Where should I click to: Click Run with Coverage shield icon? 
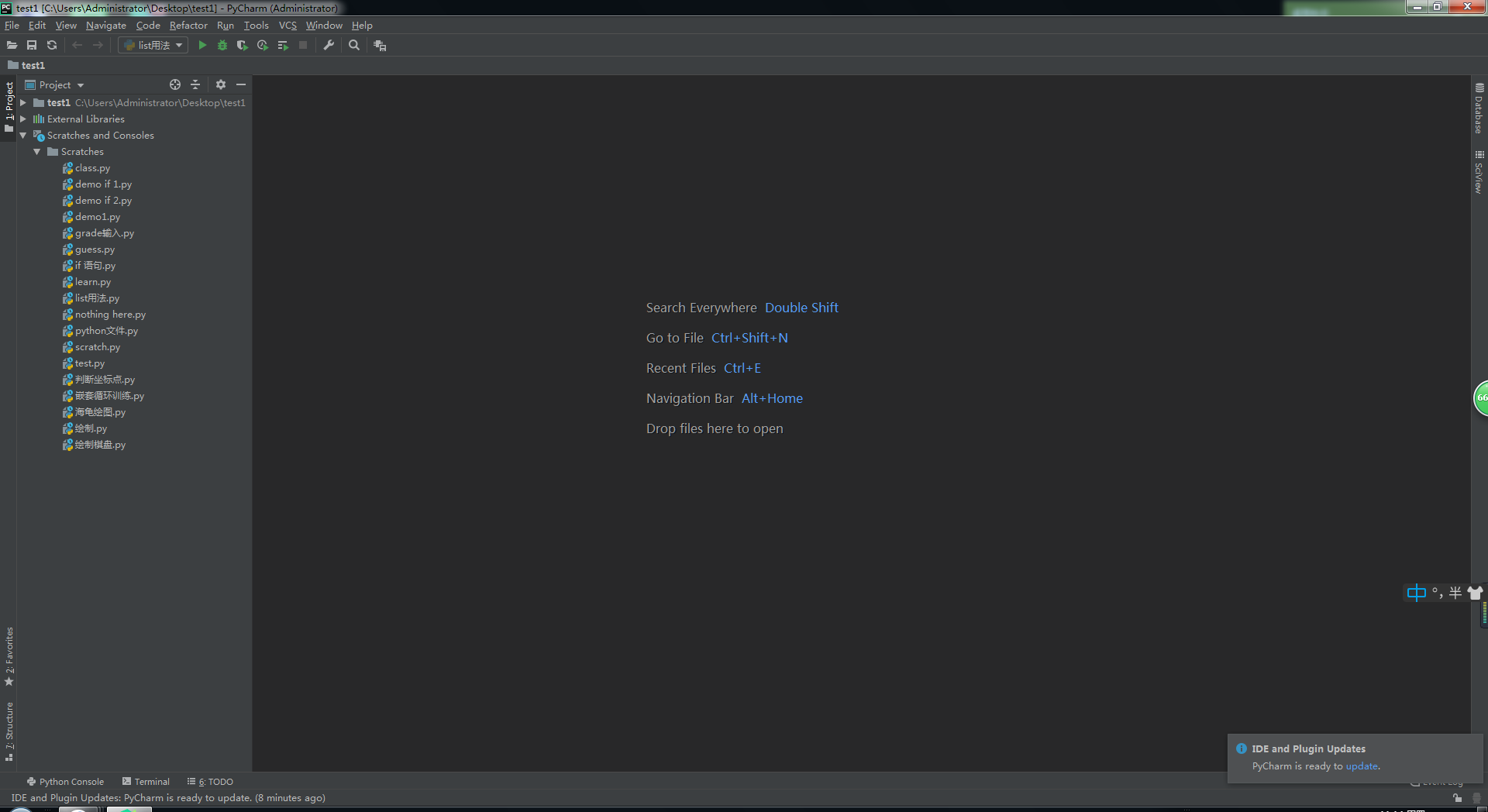(x=243, y=46)
